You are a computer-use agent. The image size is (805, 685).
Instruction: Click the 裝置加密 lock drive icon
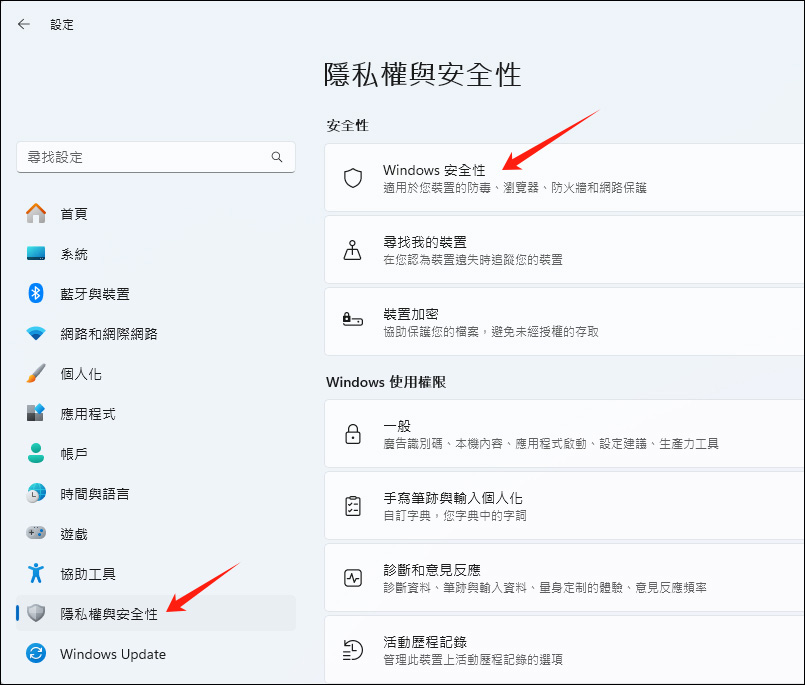coord(353,319)
